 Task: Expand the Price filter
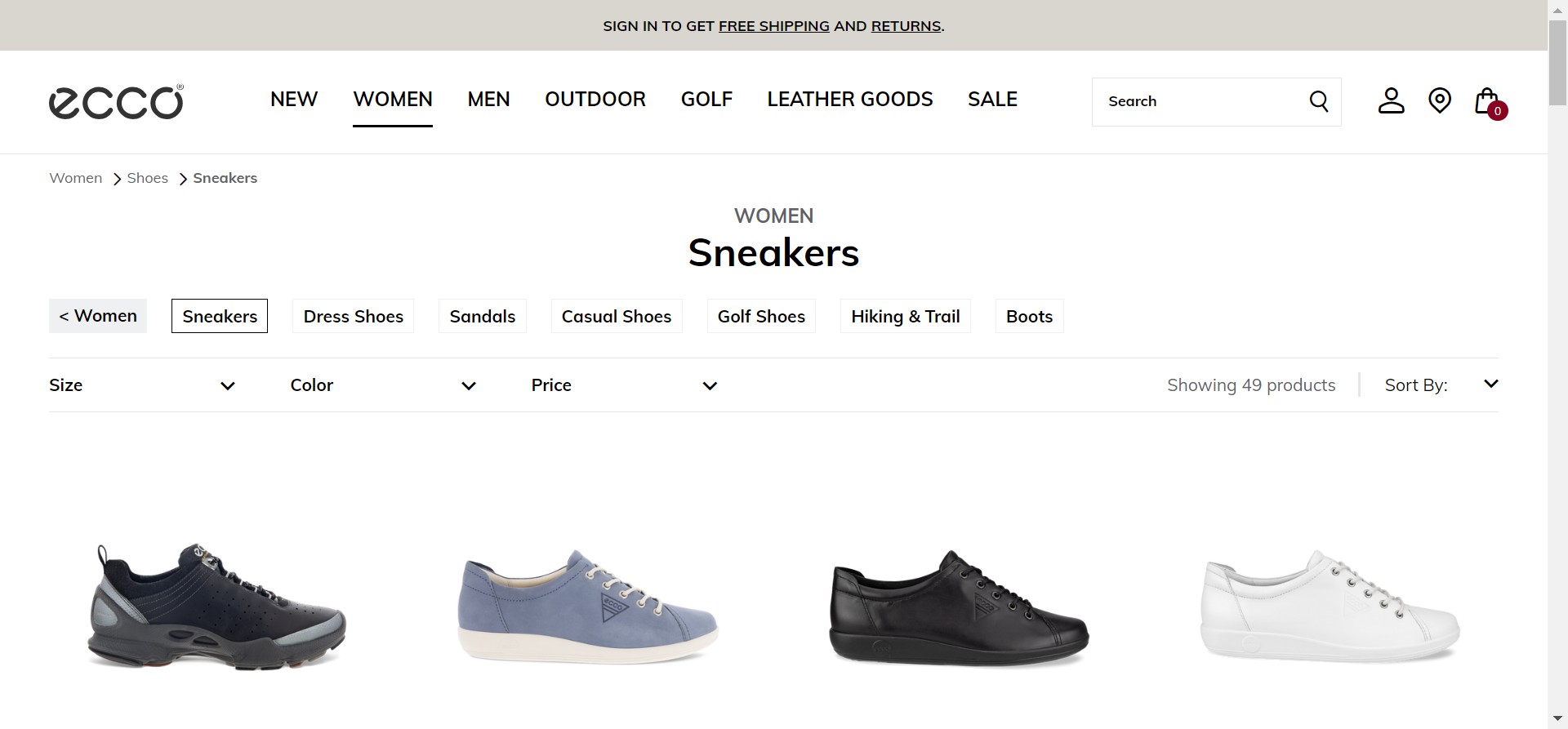(x=624, y=385)
